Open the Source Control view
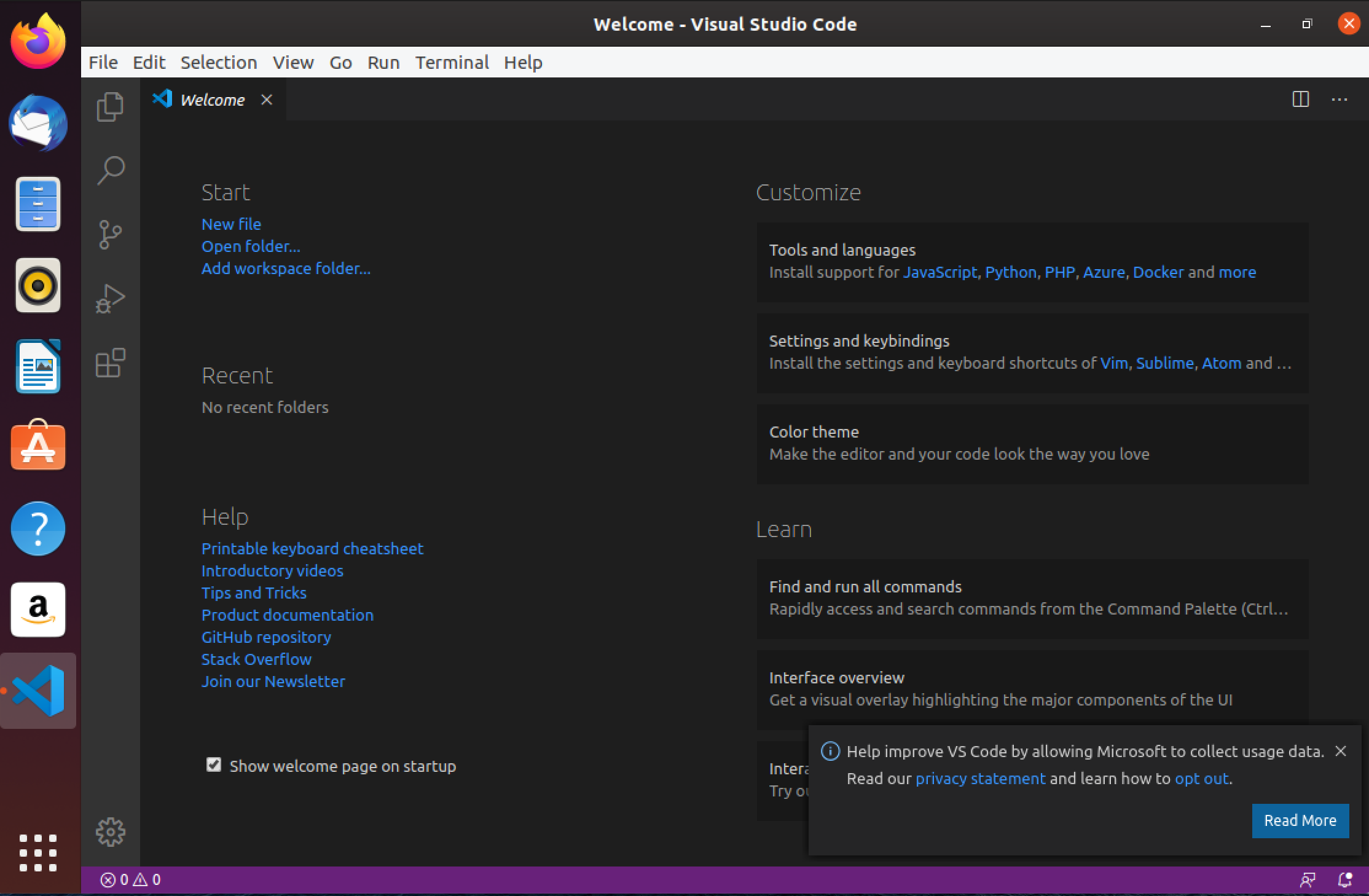 111,235
